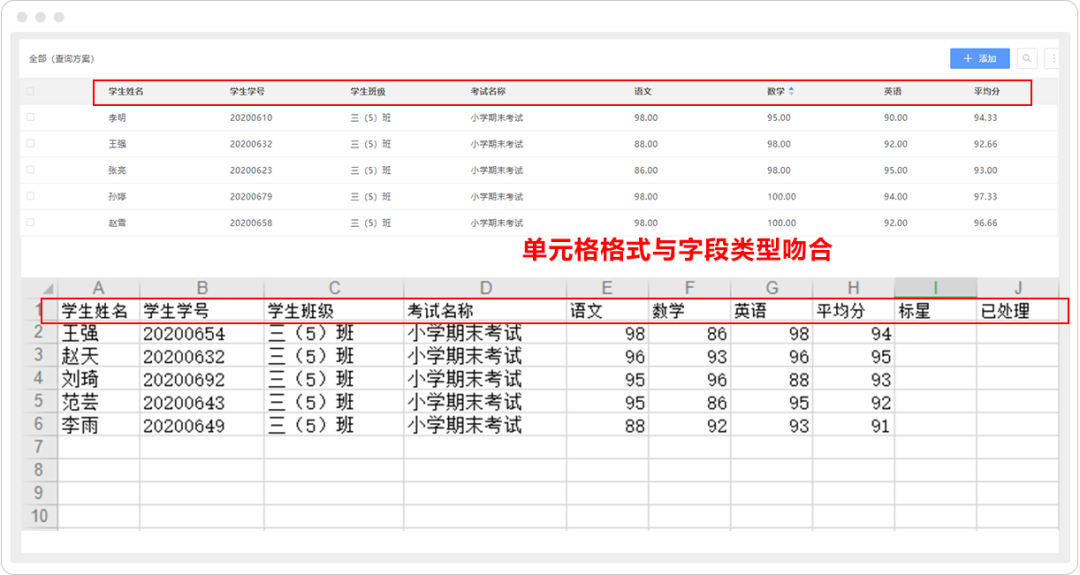Click student name 孙婷 in the table
This screenshot has height=575, width=1080.
[118, 196]
